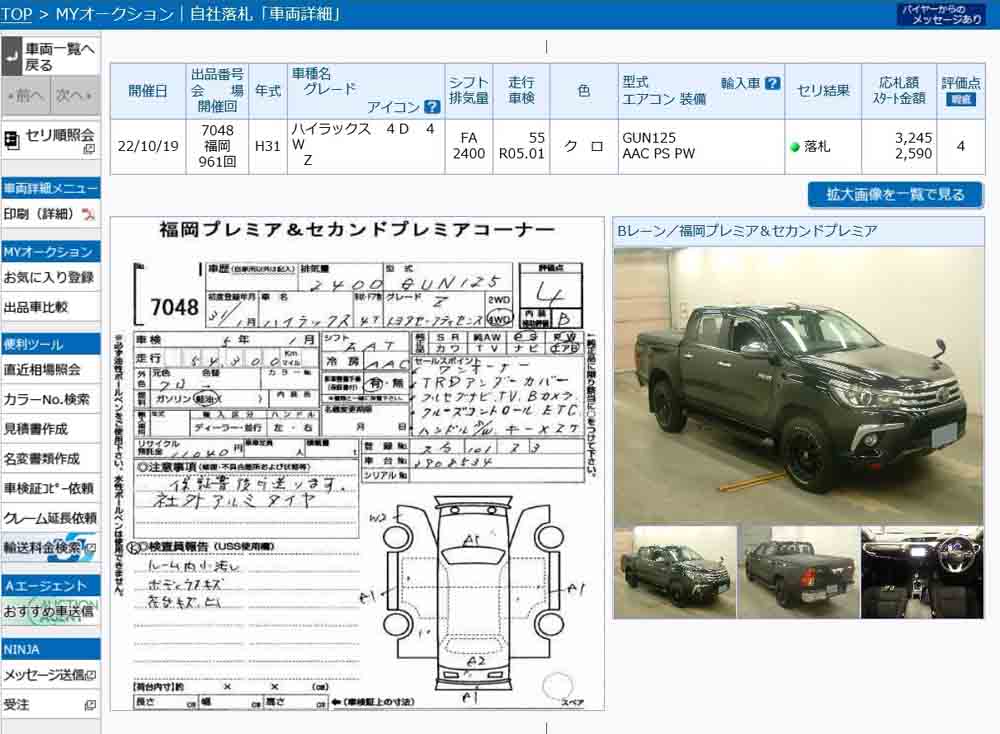Open 直近相場照会 tool
Image resolution: width=1000 pixels, height=734 pixels.
(50, 369)
